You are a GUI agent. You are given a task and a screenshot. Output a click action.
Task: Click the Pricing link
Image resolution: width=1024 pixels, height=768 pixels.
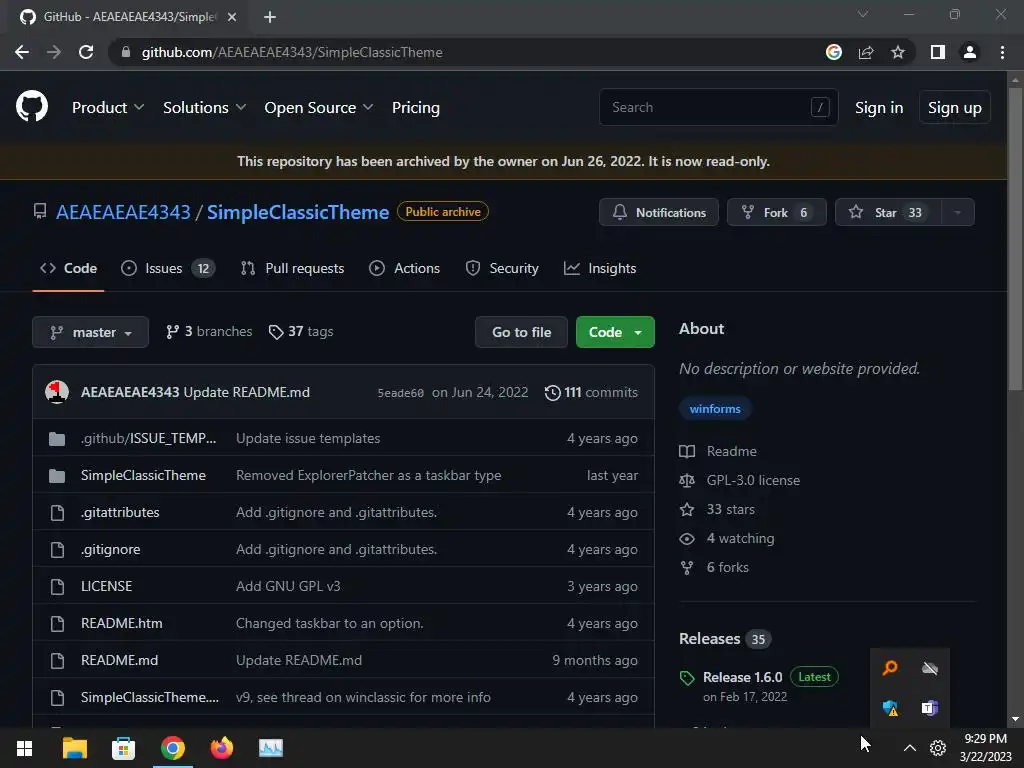415,108
